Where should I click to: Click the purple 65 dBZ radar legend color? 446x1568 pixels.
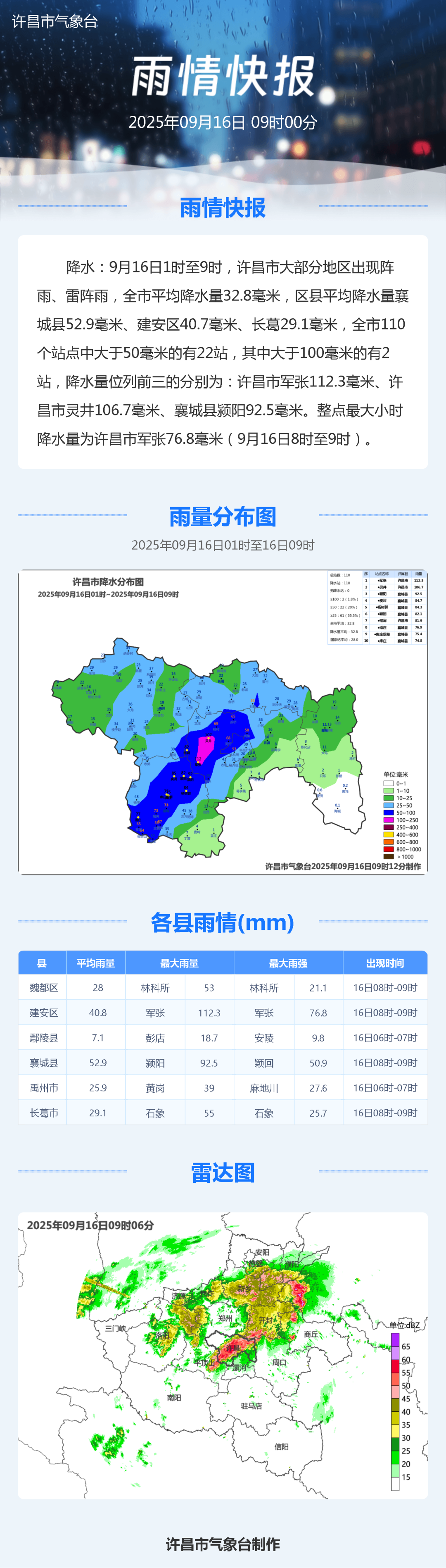pyautogui.click(x=395, y=1340)
